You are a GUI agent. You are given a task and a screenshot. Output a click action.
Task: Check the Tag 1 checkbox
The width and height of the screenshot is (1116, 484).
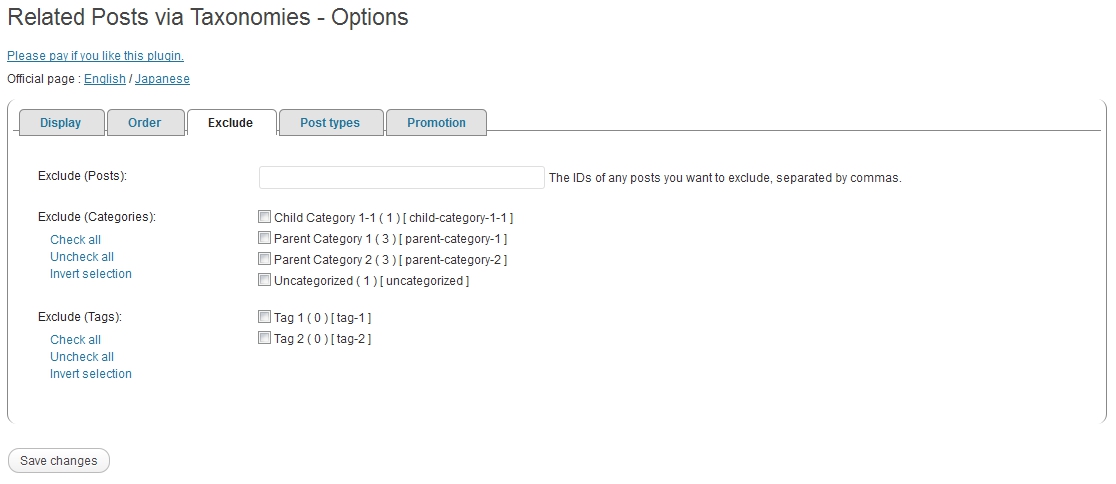[x=265, y=317]
